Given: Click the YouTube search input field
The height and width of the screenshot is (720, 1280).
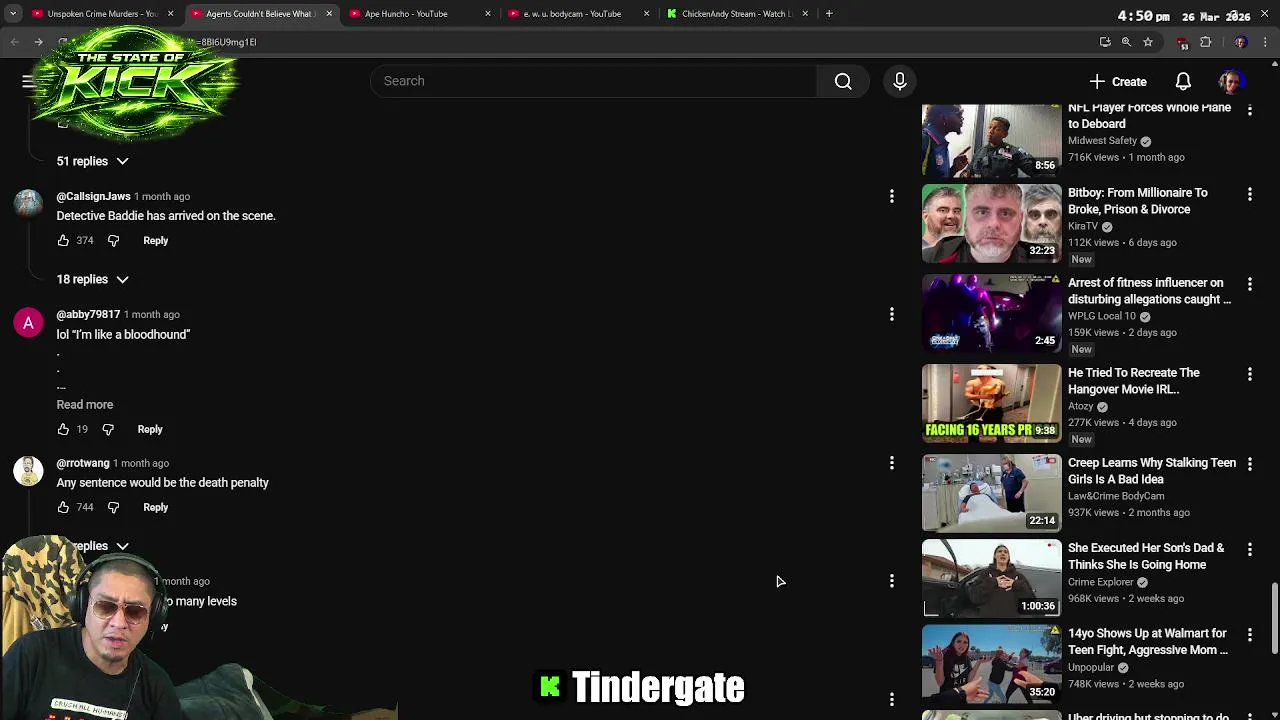Looking at the screenshot, I should tap(594, 81).
